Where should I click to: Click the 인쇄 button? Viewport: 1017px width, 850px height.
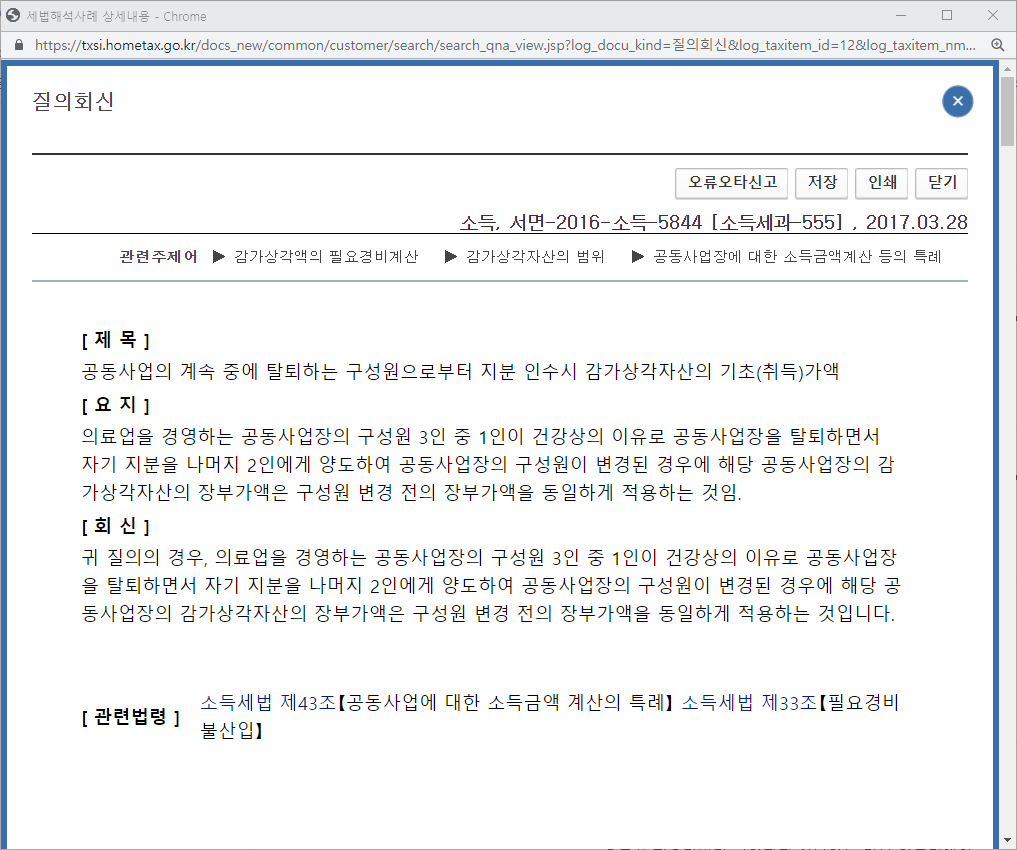(881, 183)
